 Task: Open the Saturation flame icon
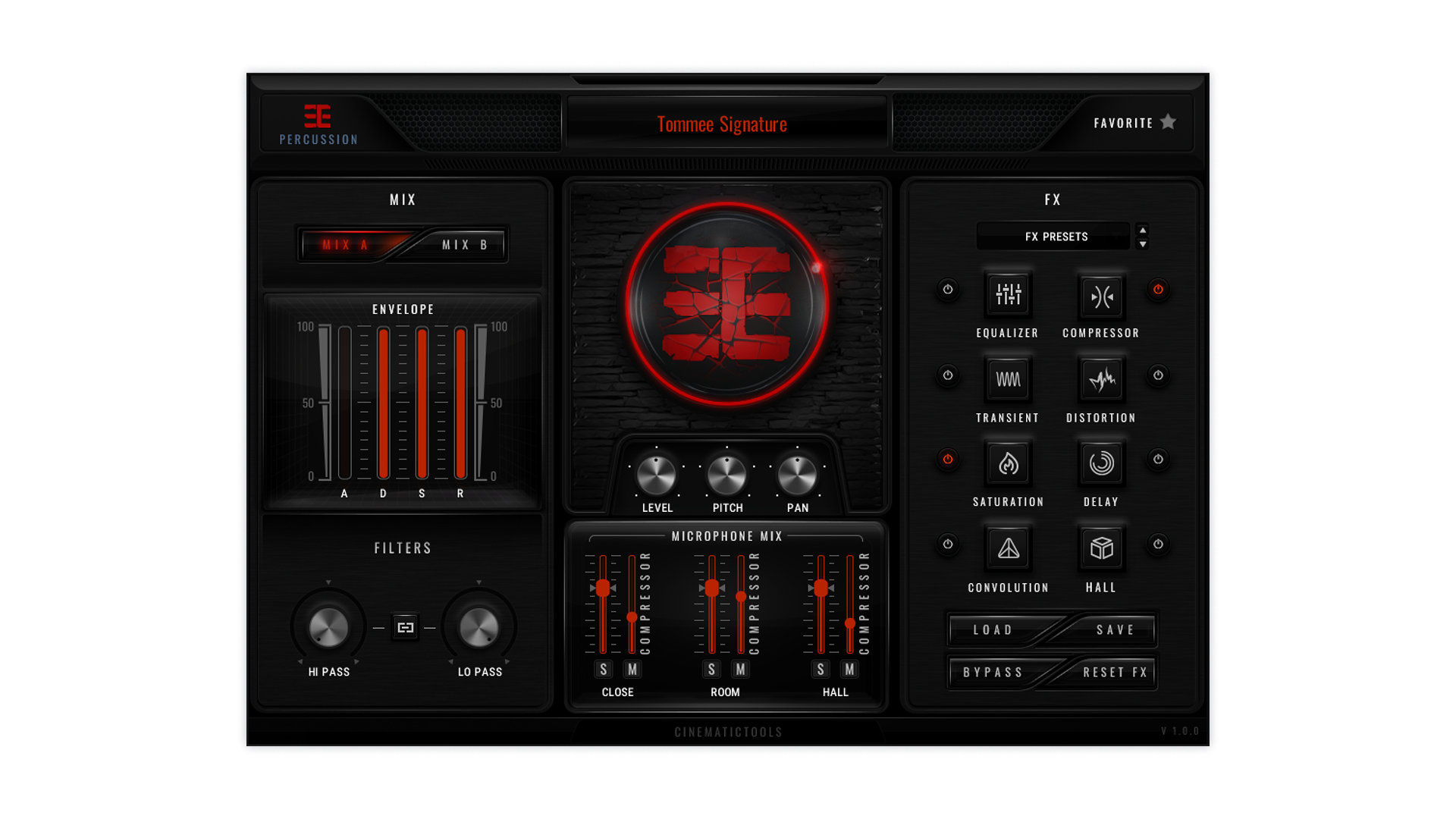[x=1008, y=463]
